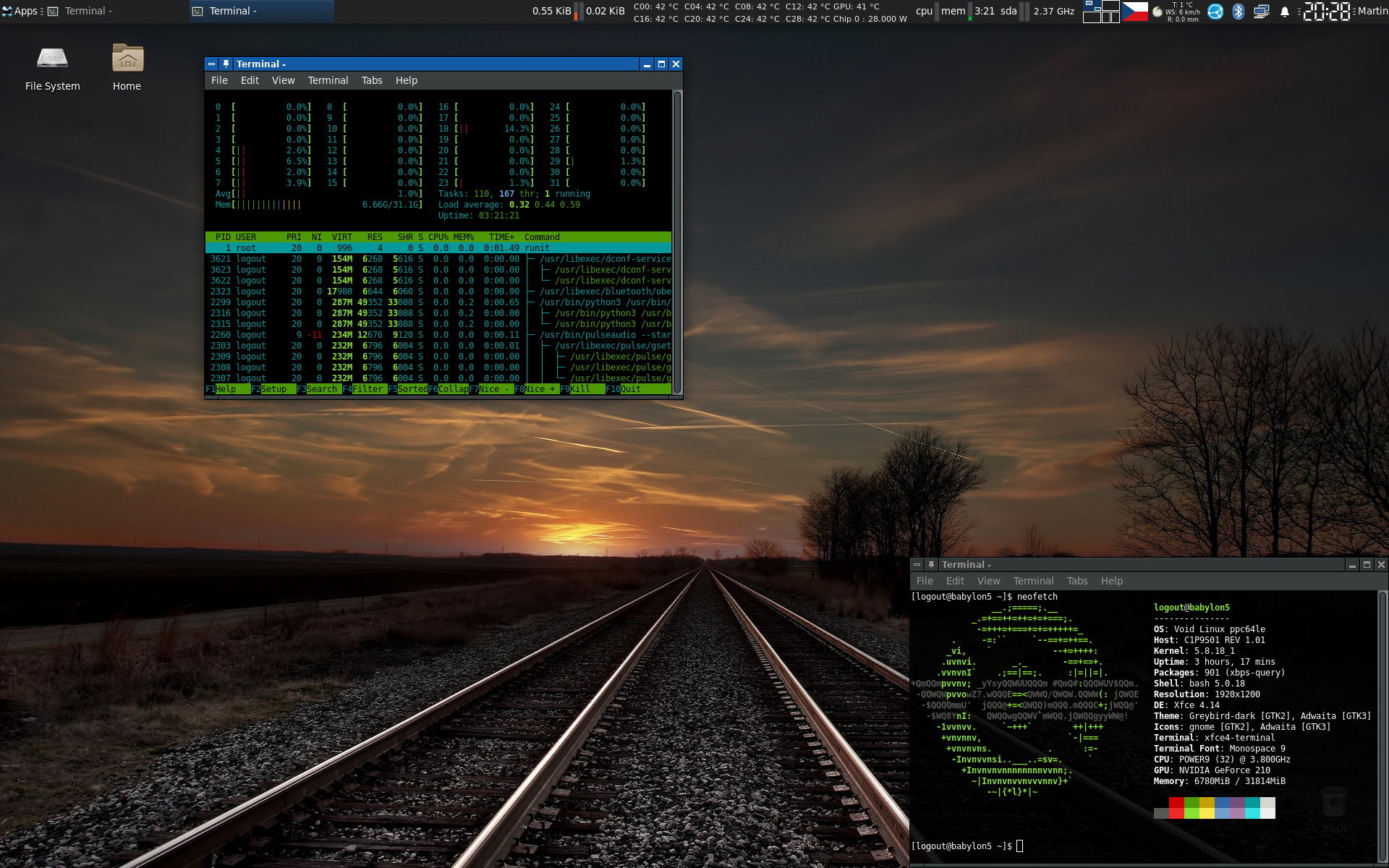Open View menu in neofetch terminal
The width and height of the screenshot is (1389, 868).
point(988,581)
